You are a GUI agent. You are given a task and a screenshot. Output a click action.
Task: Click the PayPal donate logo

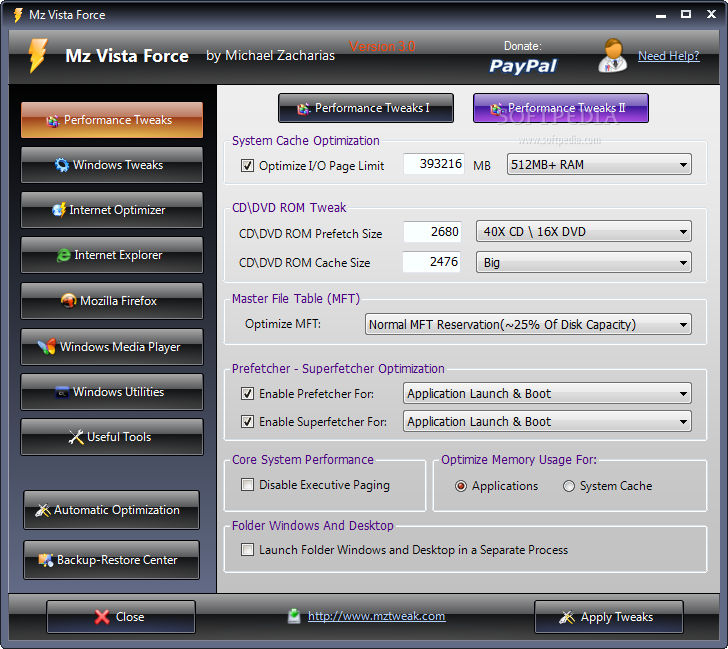click(x=523, y=66)
